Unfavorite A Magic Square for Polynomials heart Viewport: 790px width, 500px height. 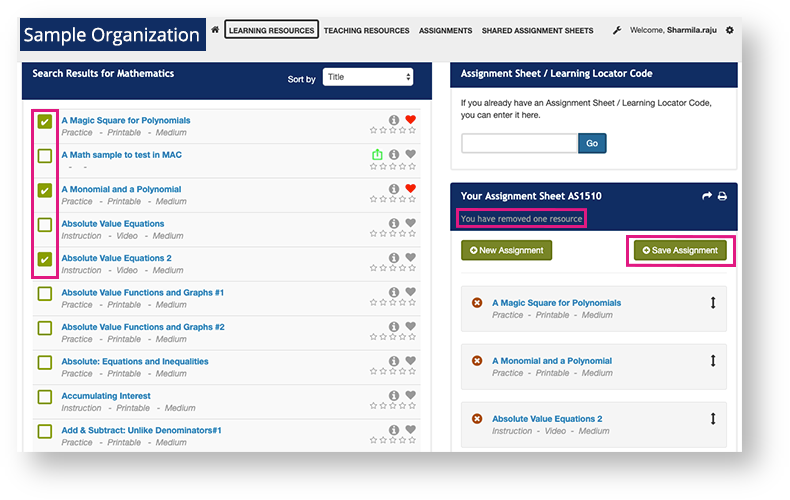pyautogui.click(x=410, y=120)
